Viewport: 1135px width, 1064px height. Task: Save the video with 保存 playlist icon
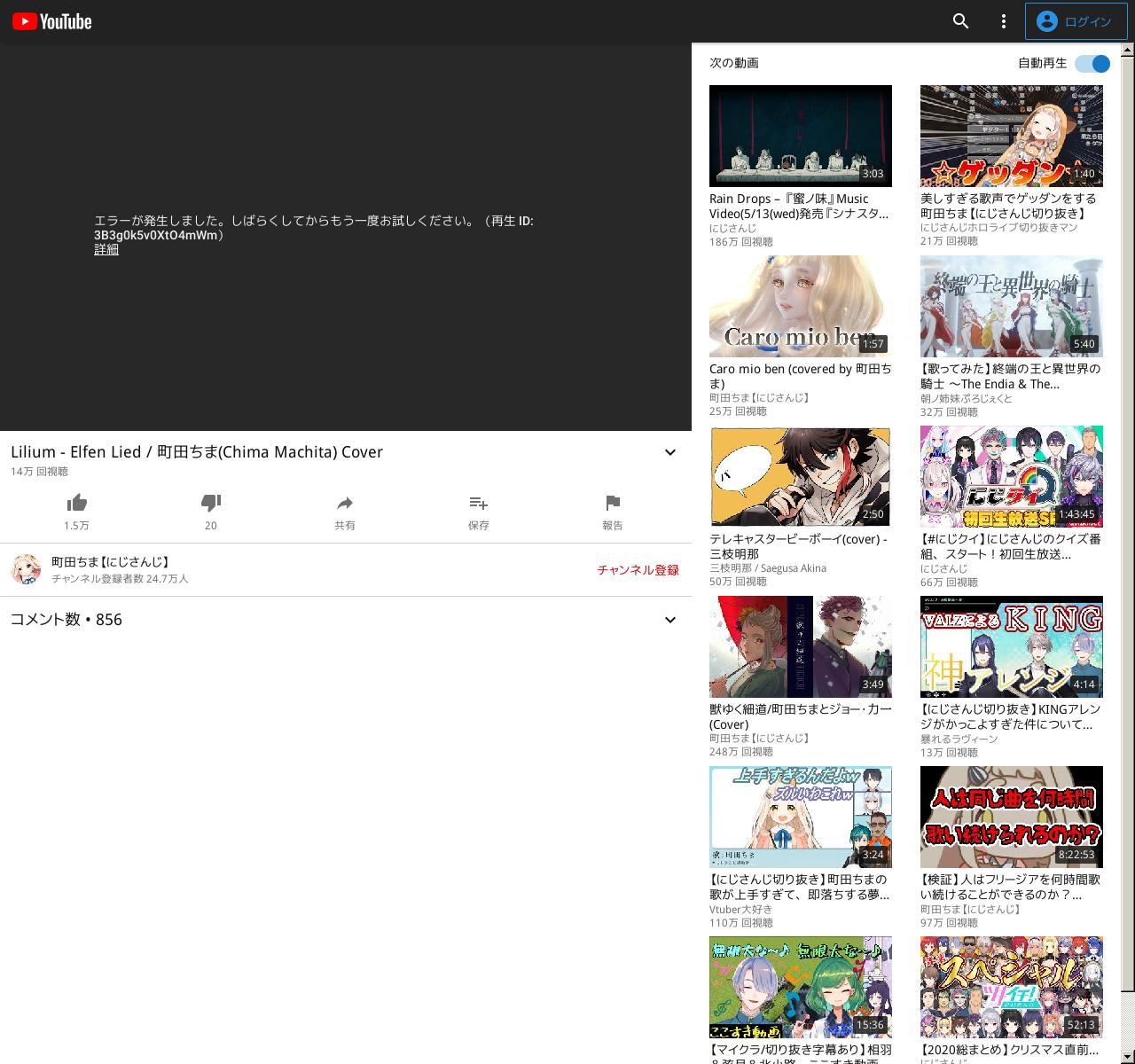[x=479, y=504]
